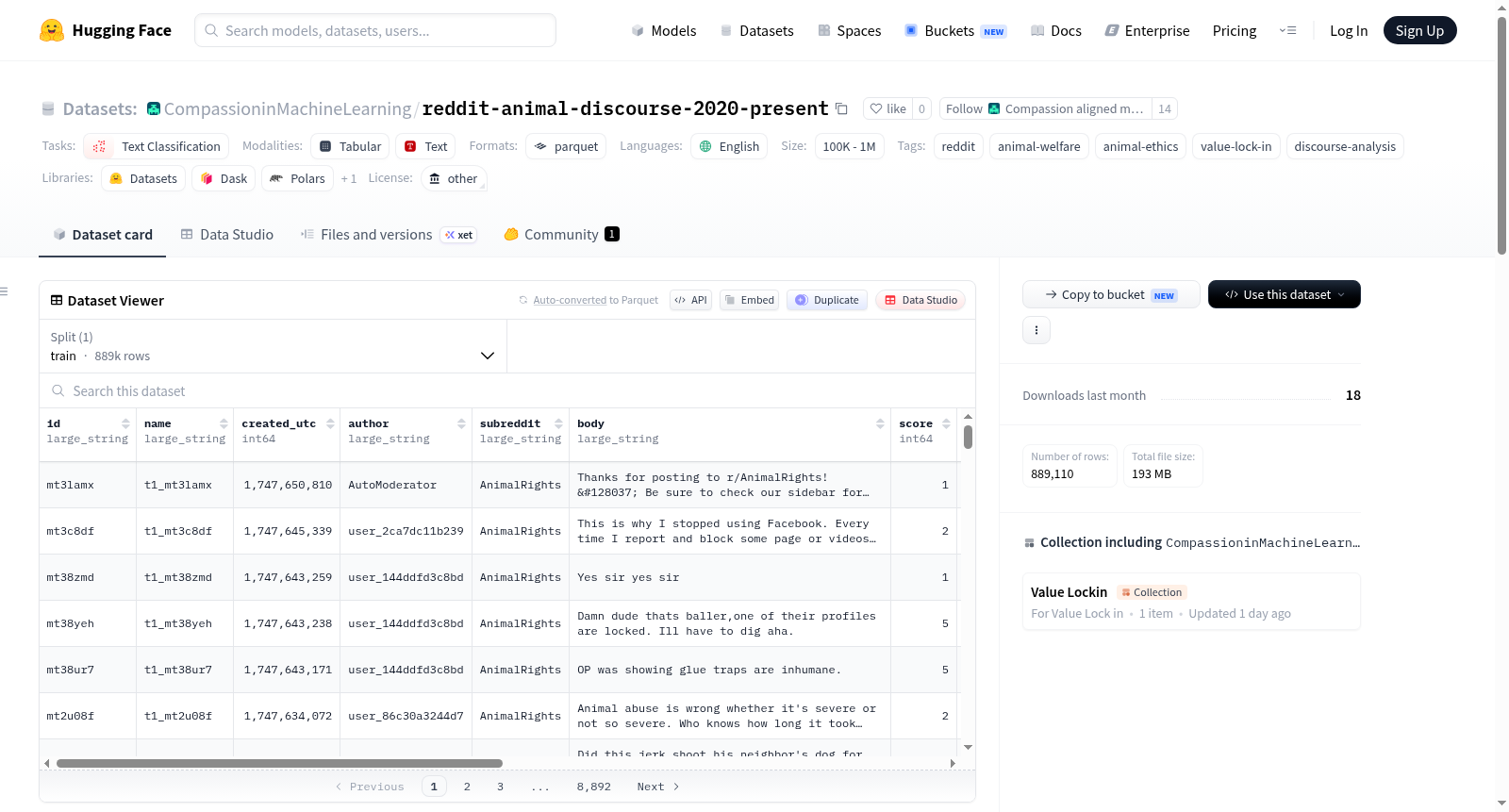Select the Tabular modality tag
The height and width of the screenshot is (812, 1509).
pos(350,146)
